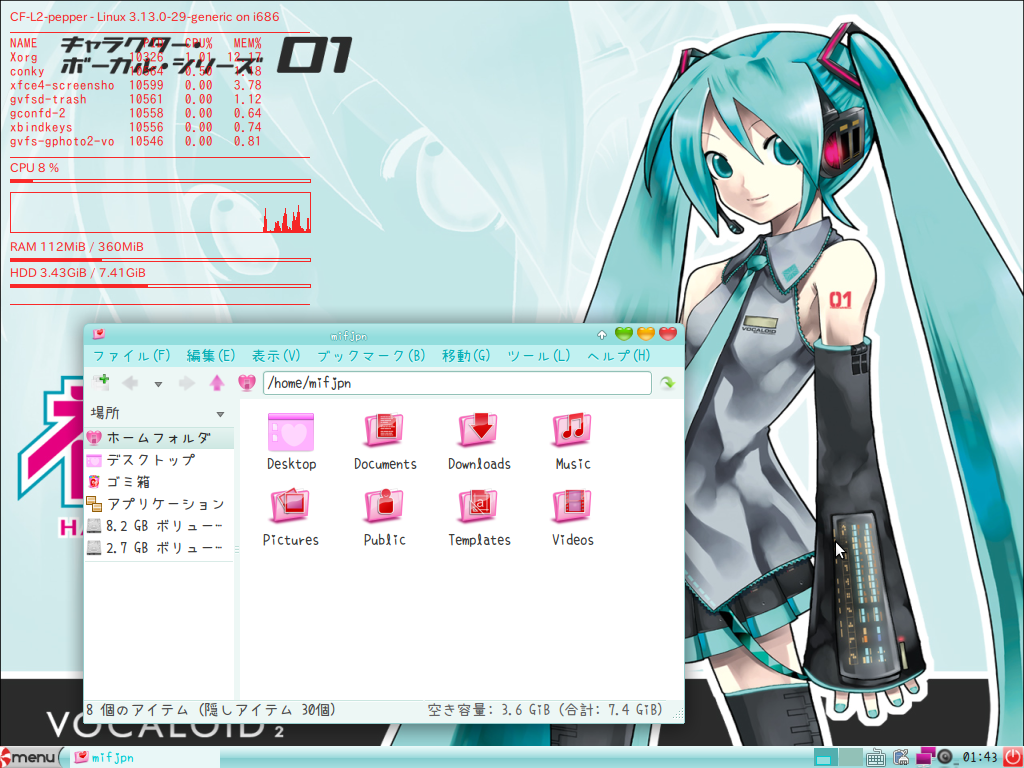Viewport: 1024px width, 768px height.
Task: Click the orange heart window button
Action: pos(645,334)
